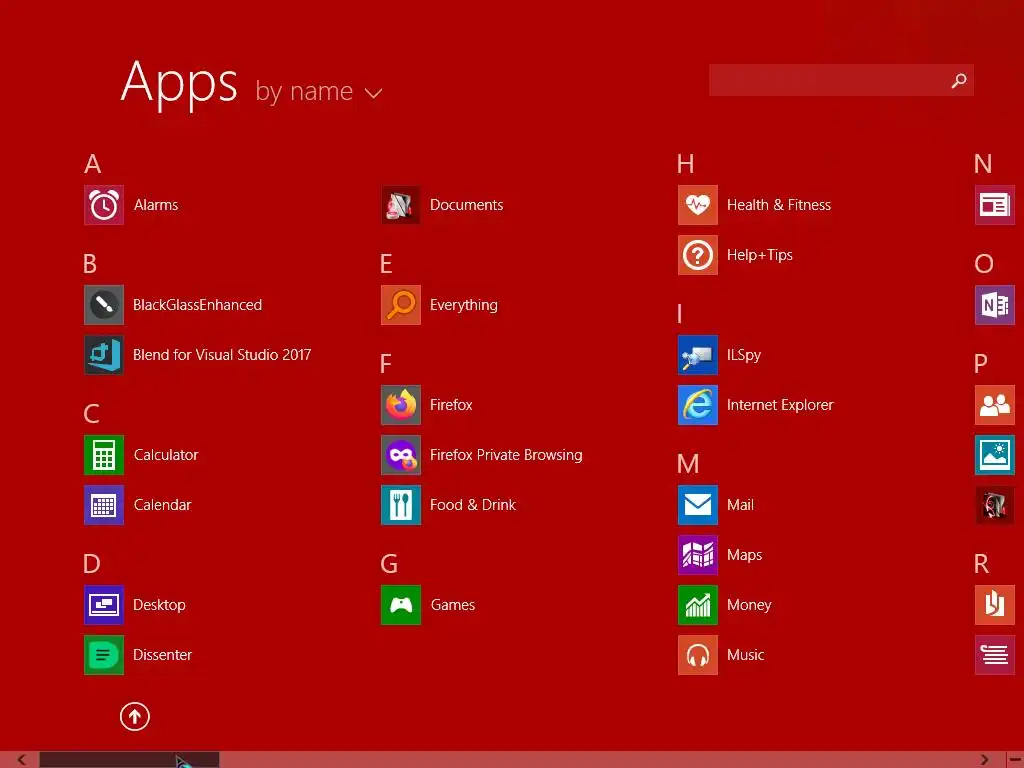Open the Health & Fitness icon
Viewport: 1024px width, 768px height.
click(698, 205)
